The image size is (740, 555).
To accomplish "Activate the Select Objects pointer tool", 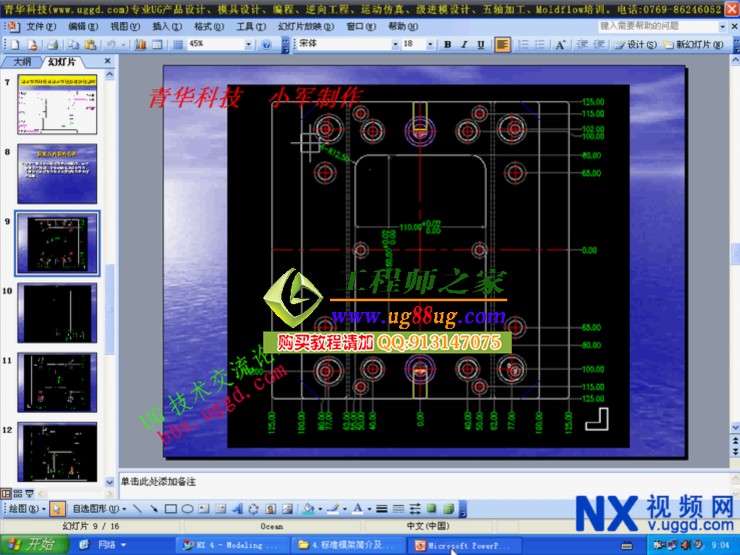I will click(x=57, y=509).
